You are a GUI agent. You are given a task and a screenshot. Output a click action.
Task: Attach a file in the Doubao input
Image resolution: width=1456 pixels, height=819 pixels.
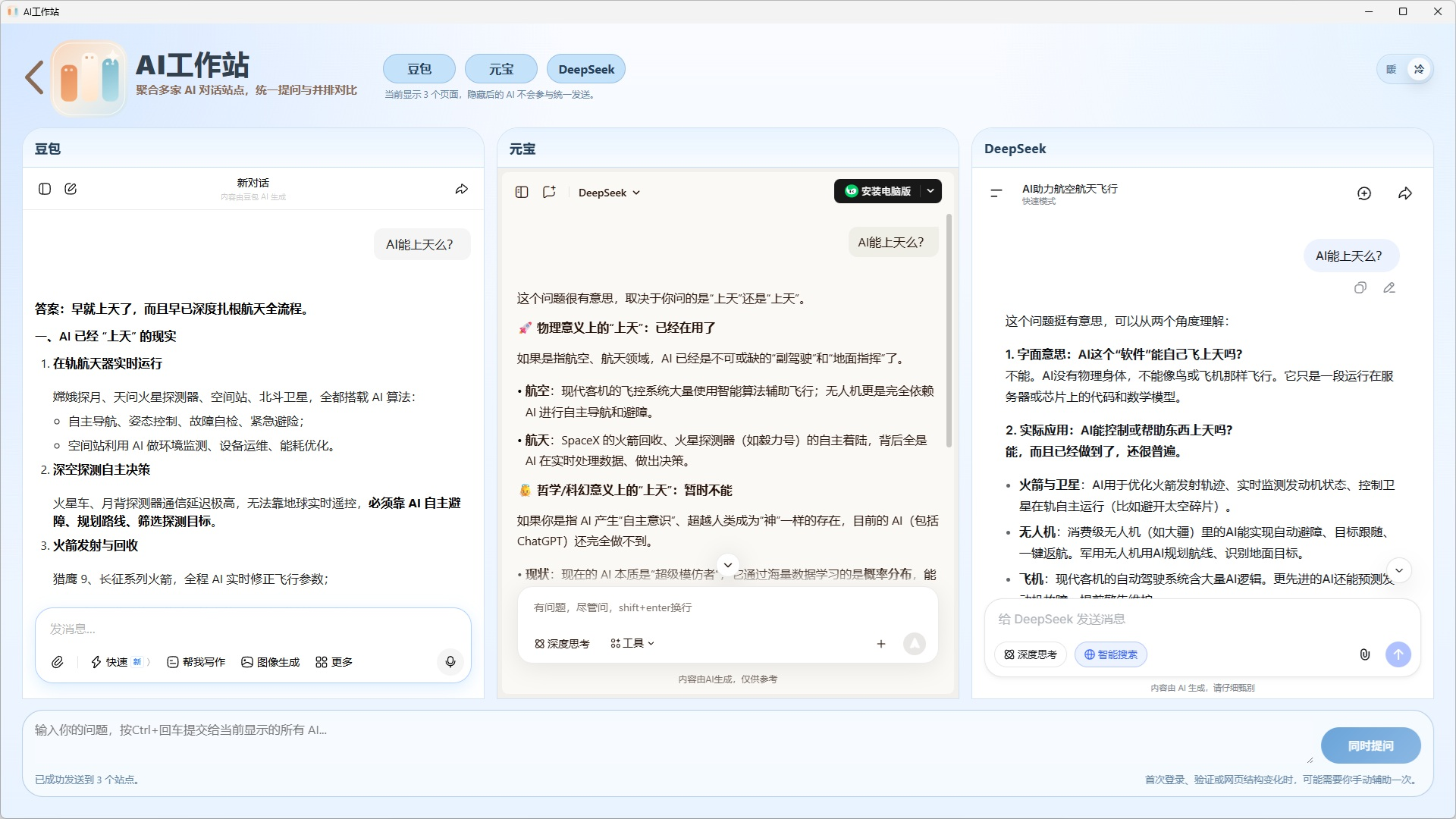[x=58, y=662]
